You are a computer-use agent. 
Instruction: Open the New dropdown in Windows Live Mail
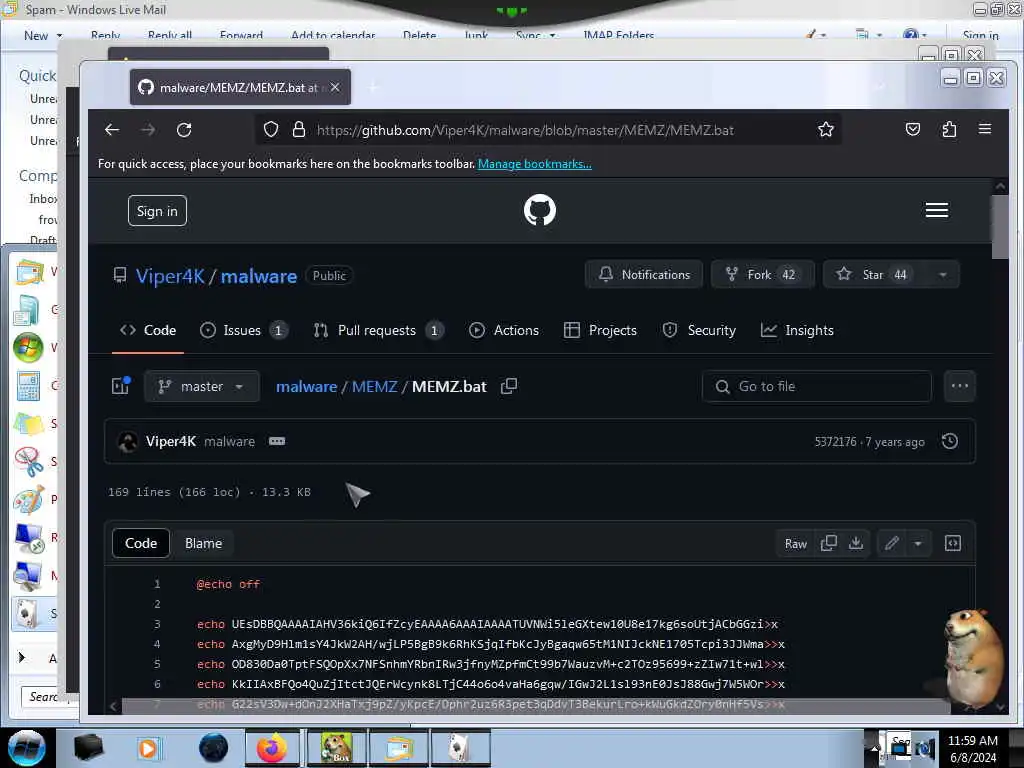click(43, 35)
